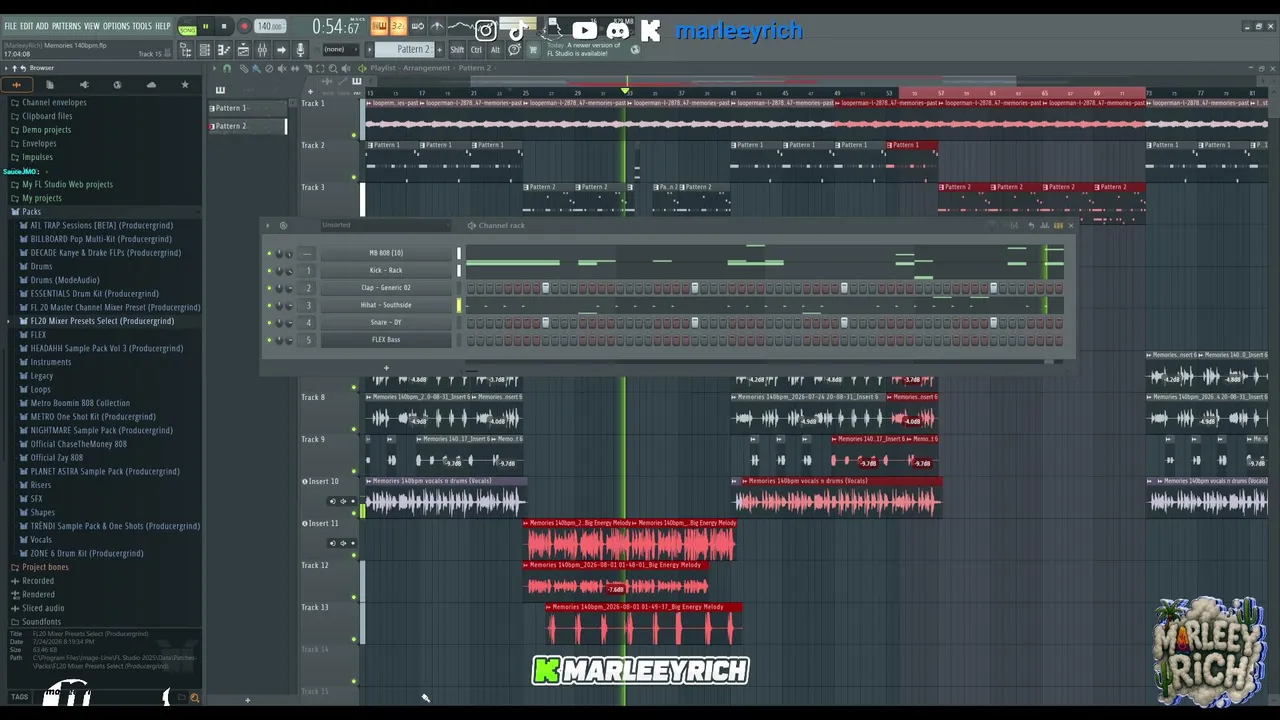Viewport: 1280px width, 720px height.
Task: Click the MB 808 (10) channel volume knob
Action: point(290,254)
